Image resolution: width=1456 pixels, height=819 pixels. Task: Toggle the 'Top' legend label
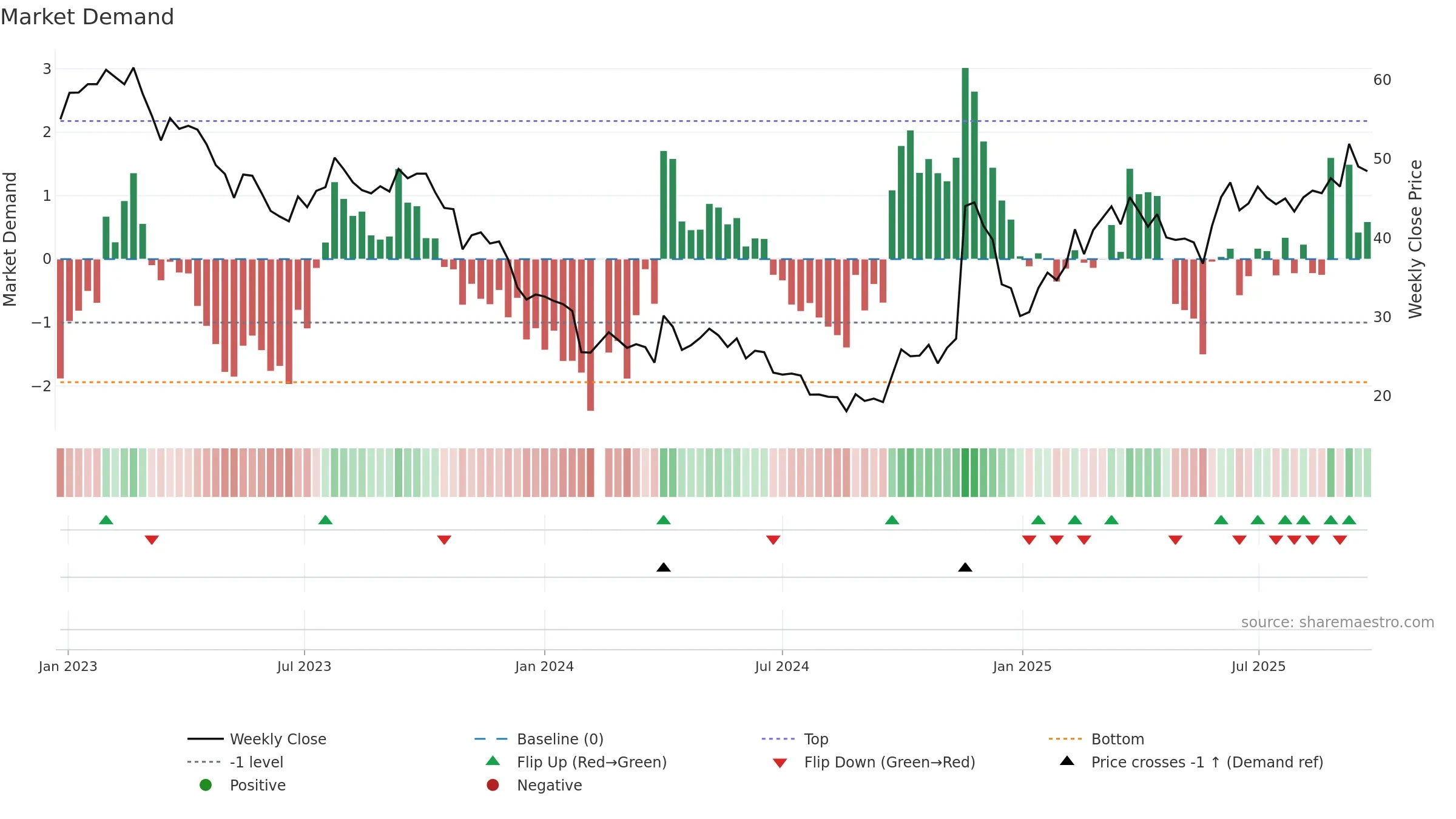tap(816, 739)
